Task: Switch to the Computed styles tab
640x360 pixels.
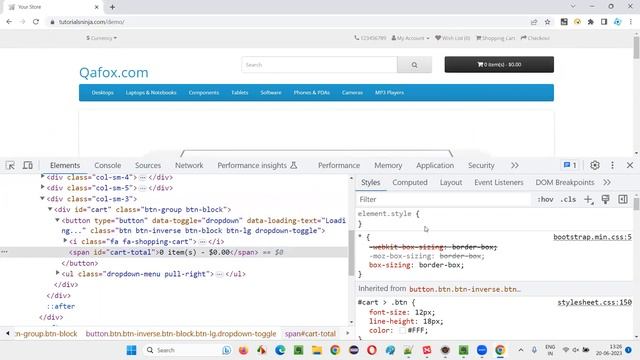Action: pos(410,182)
